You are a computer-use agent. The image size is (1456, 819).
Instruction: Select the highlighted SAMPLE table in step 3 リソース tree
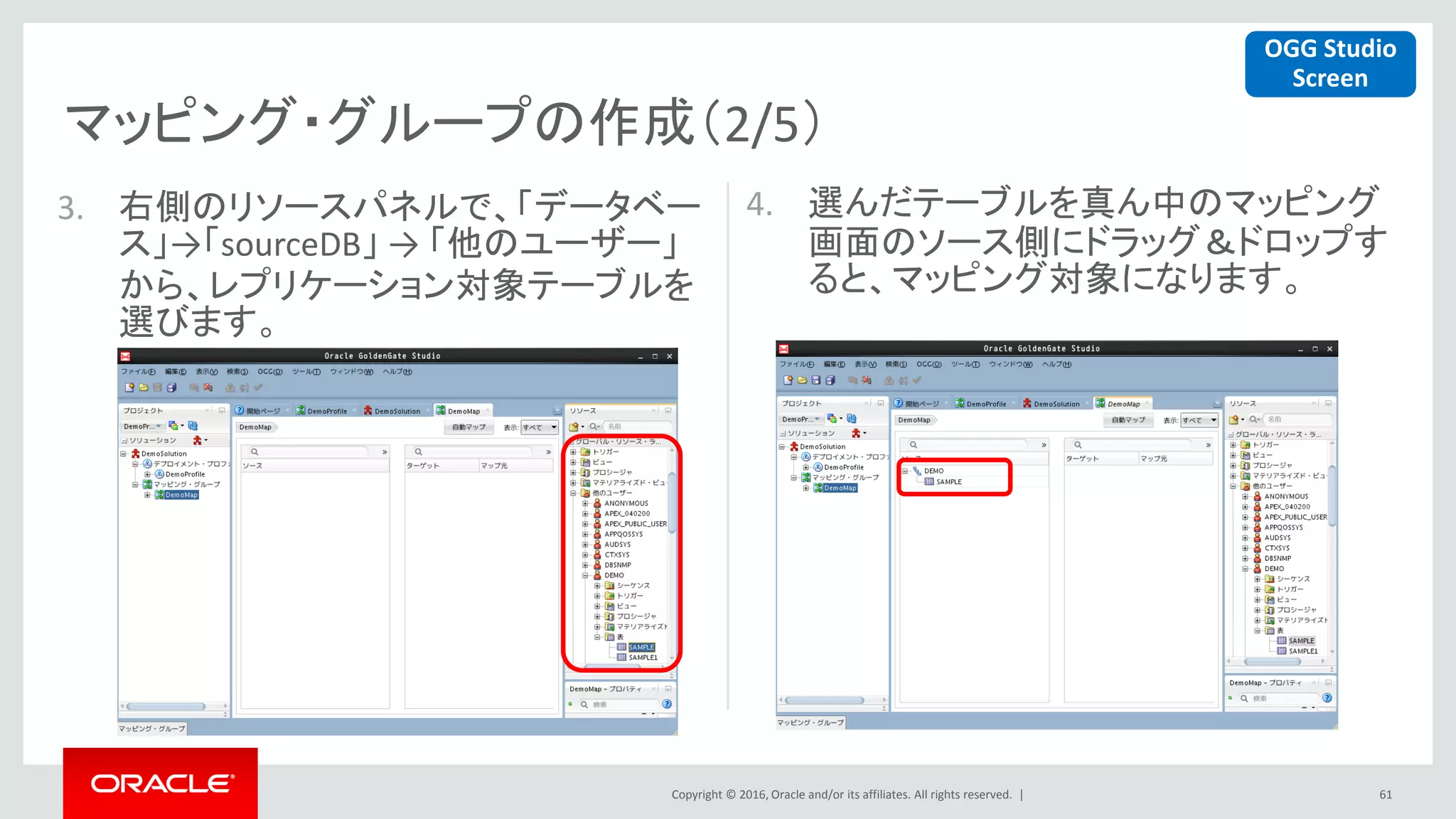641,647
